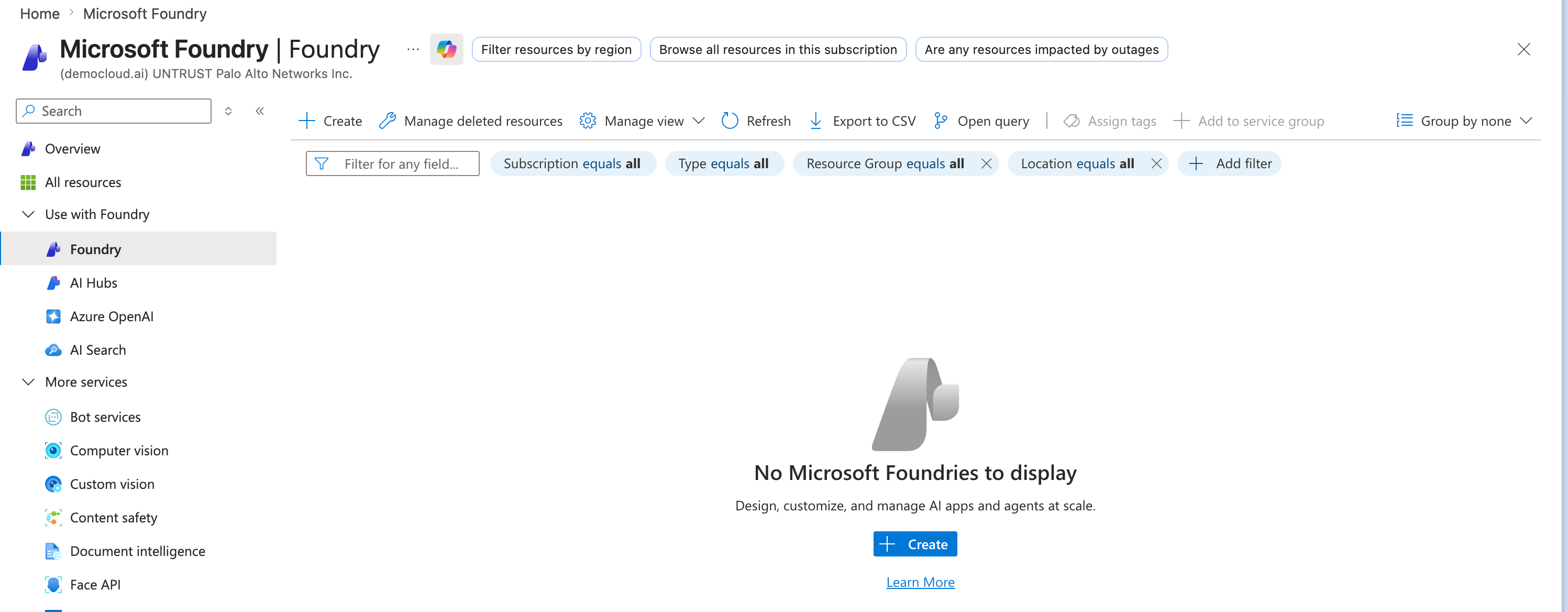
Task: Collapse the More services section
Action: click(28, 382)
